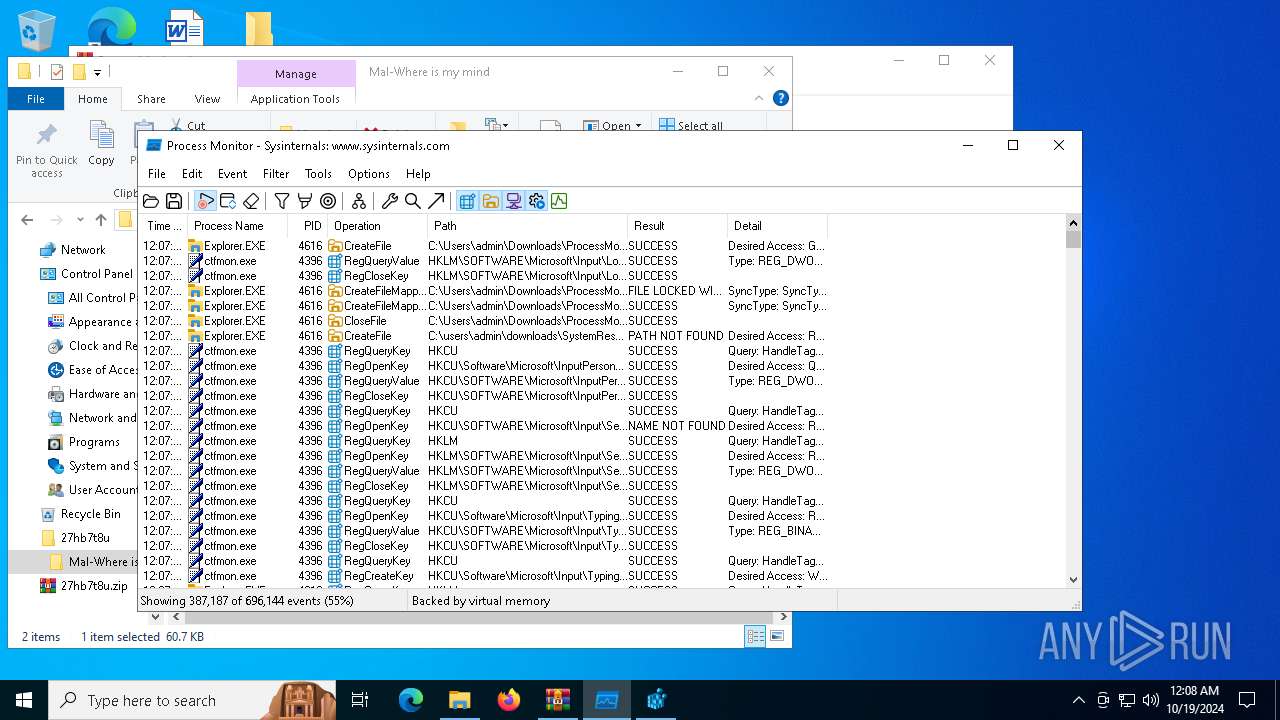Sort by Path column header
This screenshot has height=720, width=1280.
(527, 226)
